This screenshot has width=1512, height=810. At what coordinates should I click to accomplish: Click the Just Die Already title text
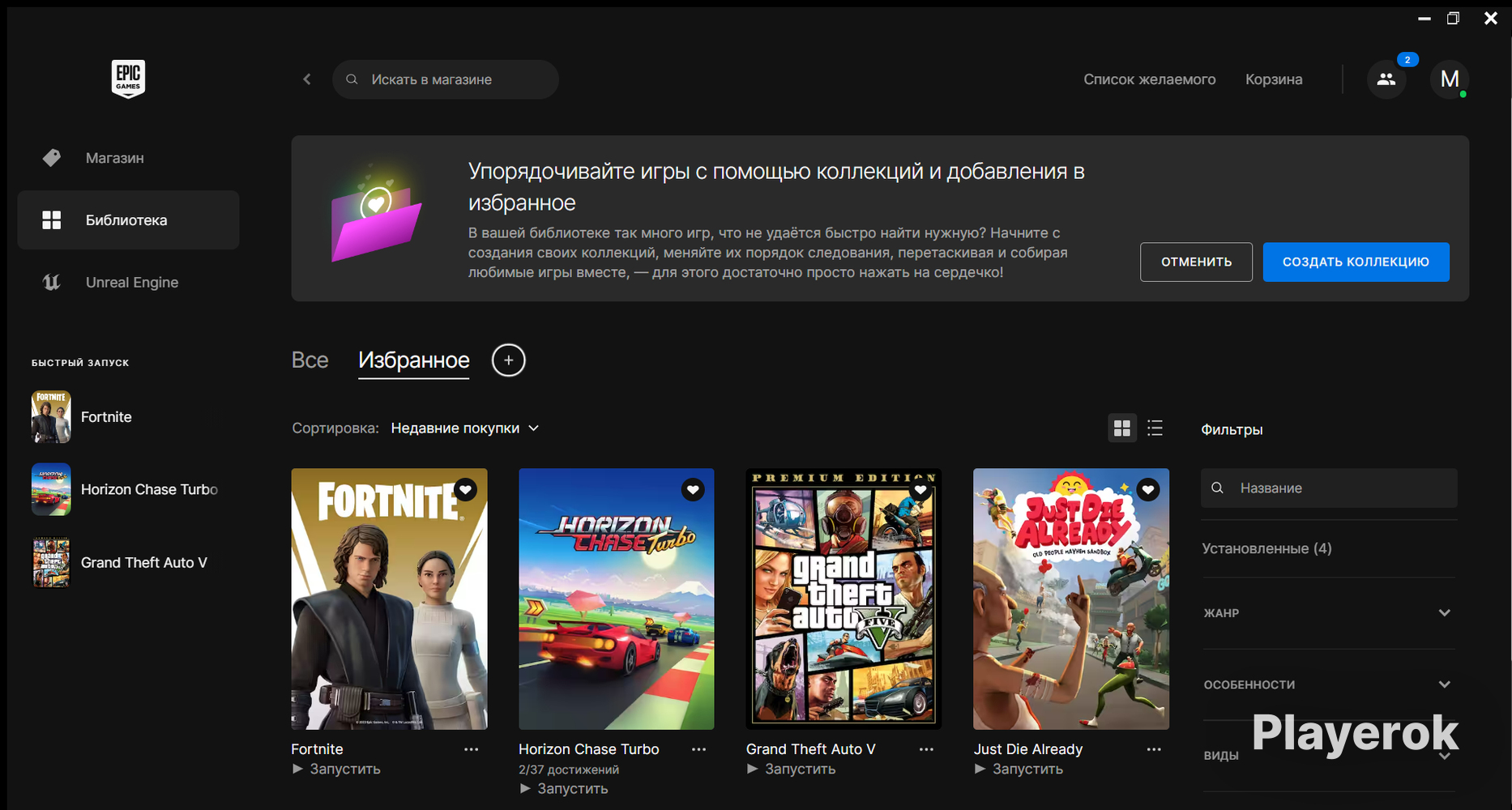coord(1028,749)
